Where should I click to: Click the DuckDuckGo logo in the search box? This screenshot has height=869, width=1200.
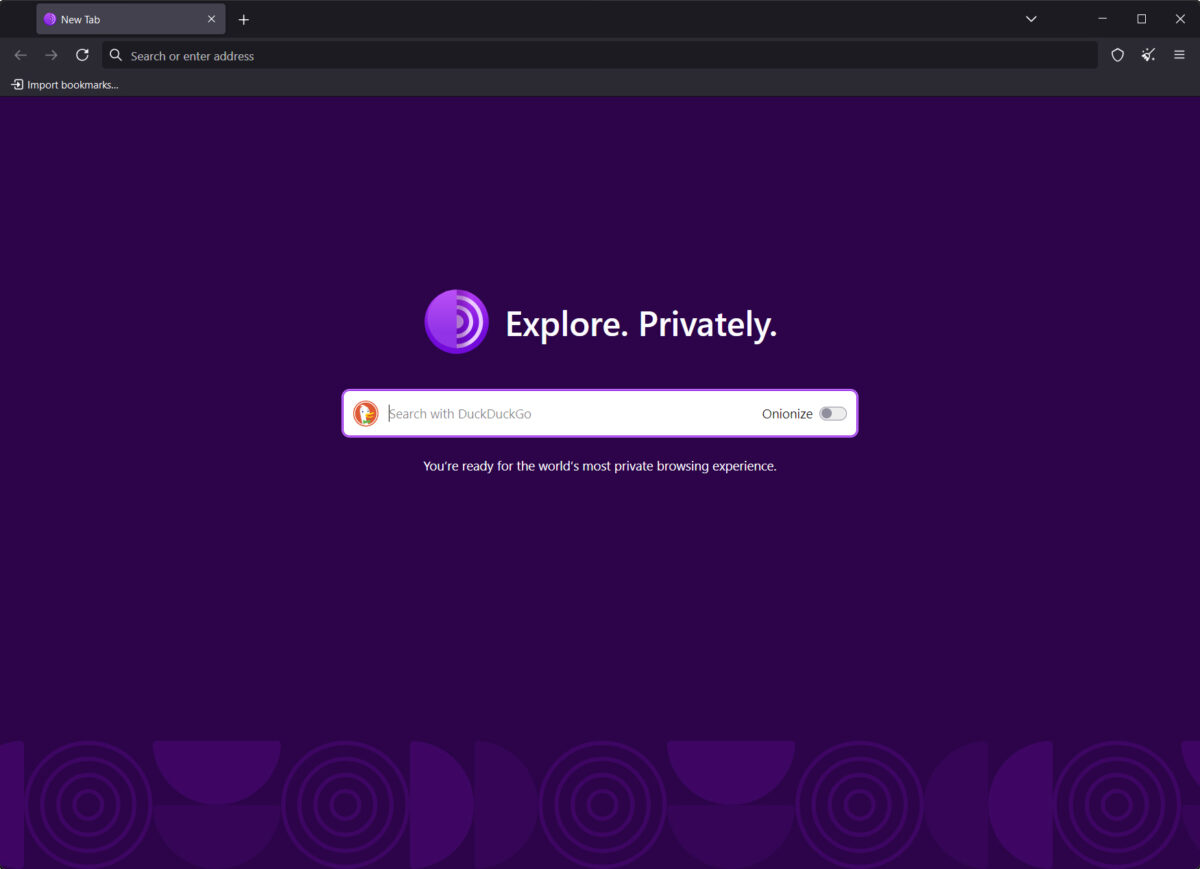(366, 413)
